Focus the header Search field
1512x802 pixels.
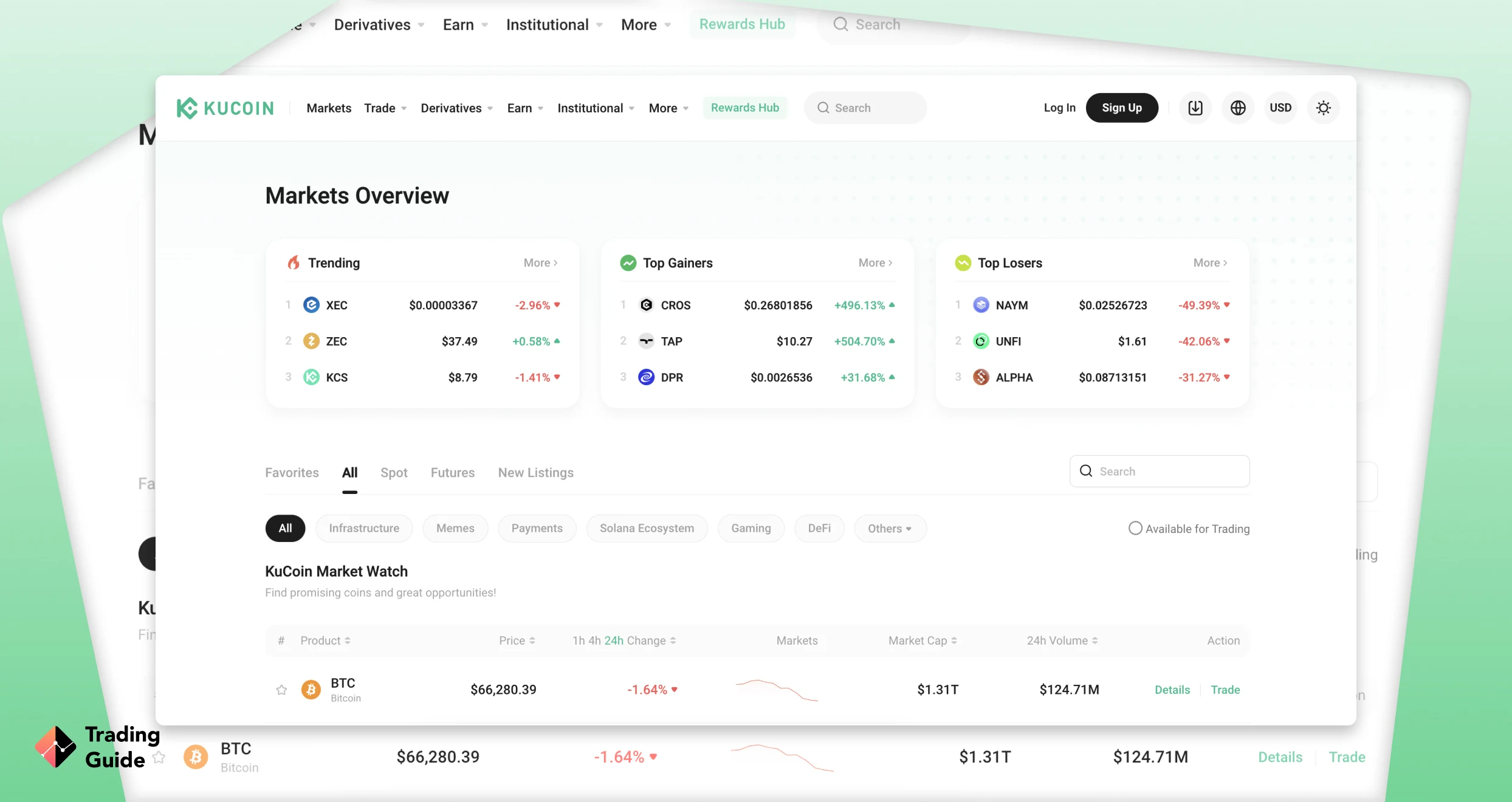click(865, 108)
